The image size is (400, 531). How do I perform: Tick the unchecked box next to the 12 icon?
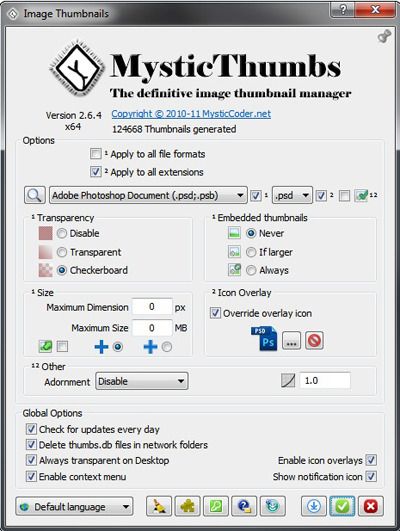click(x=344, y=195)
